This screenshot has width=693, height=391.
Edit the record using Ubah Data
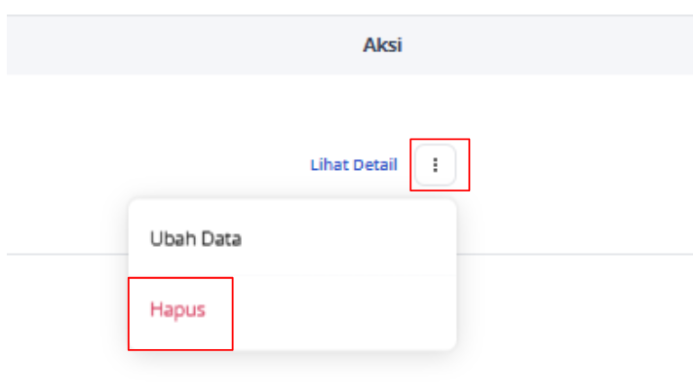tap(196, 239)
